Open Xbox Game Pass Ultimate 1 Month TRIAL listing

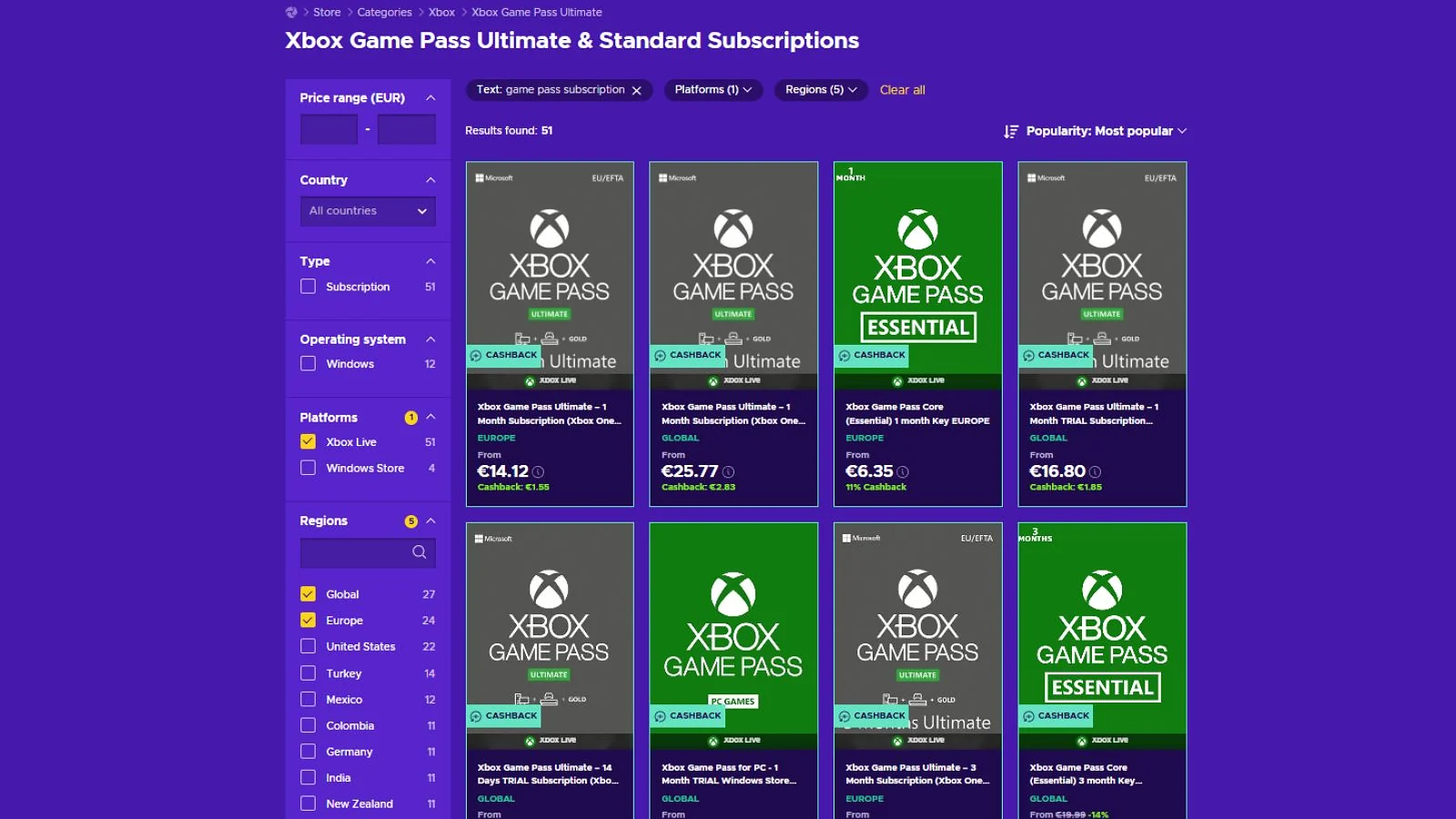[x=1093, y=414]
